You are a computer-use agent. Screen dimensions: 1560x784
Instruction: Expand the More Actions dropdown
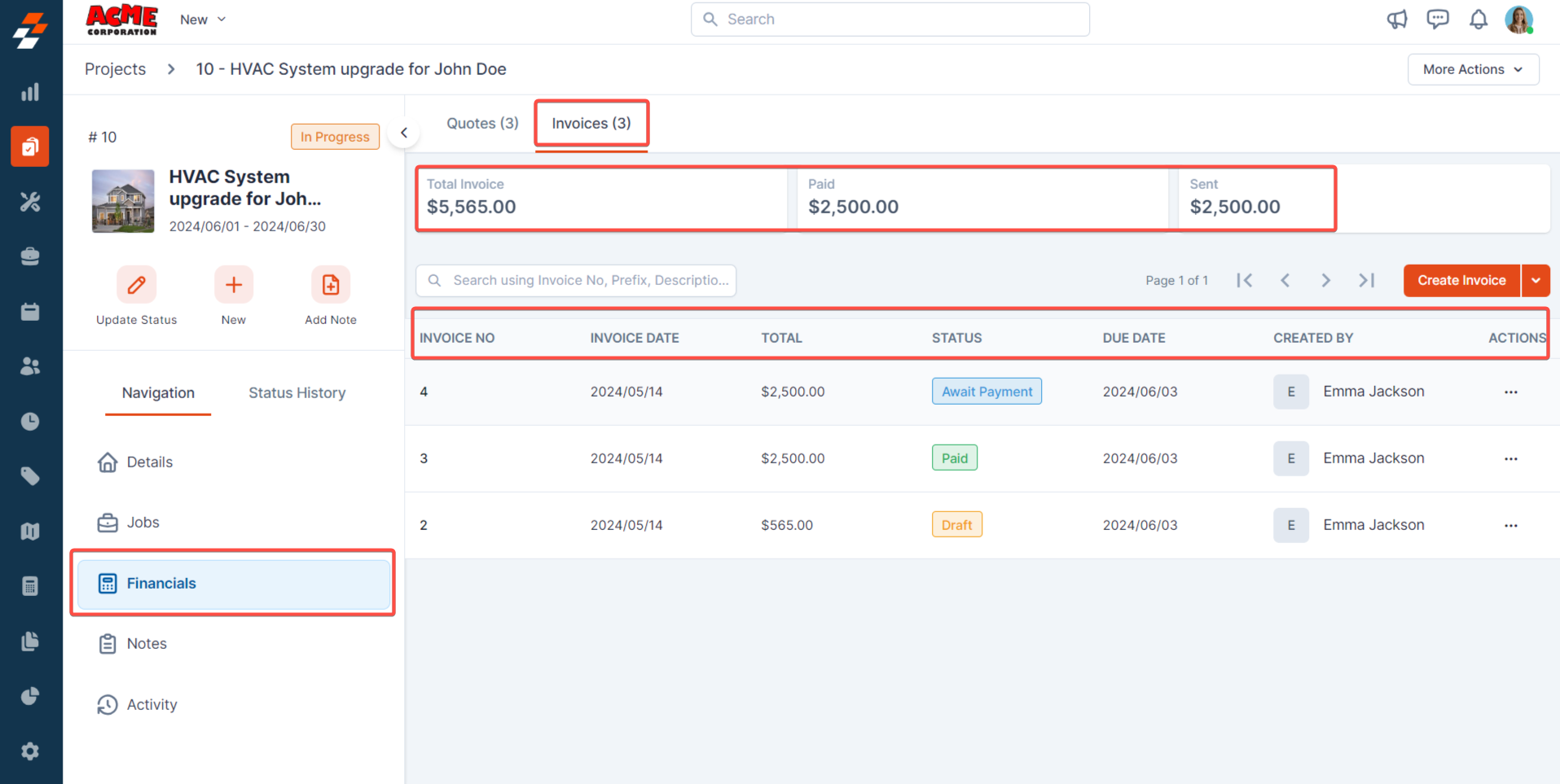coord(1473,69)
